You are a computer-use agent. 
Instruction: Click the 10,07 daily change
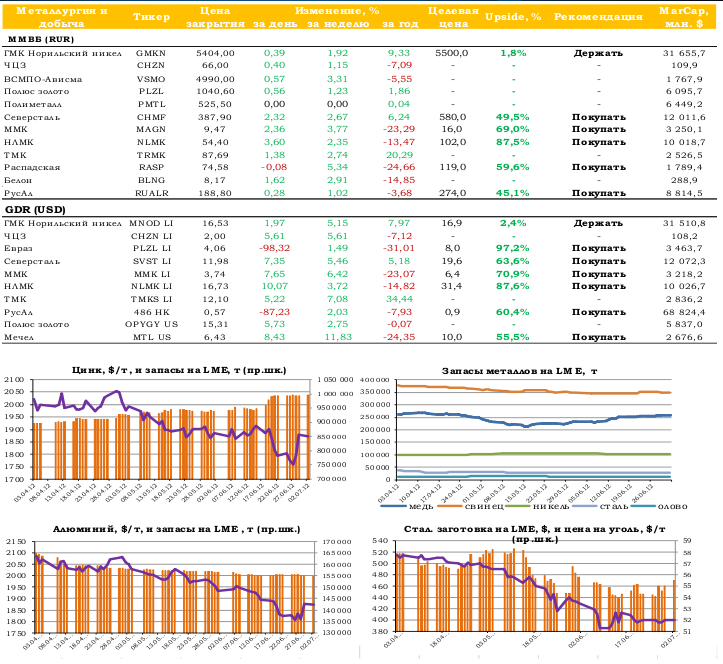pyautogui.click(x=274, y=286)
